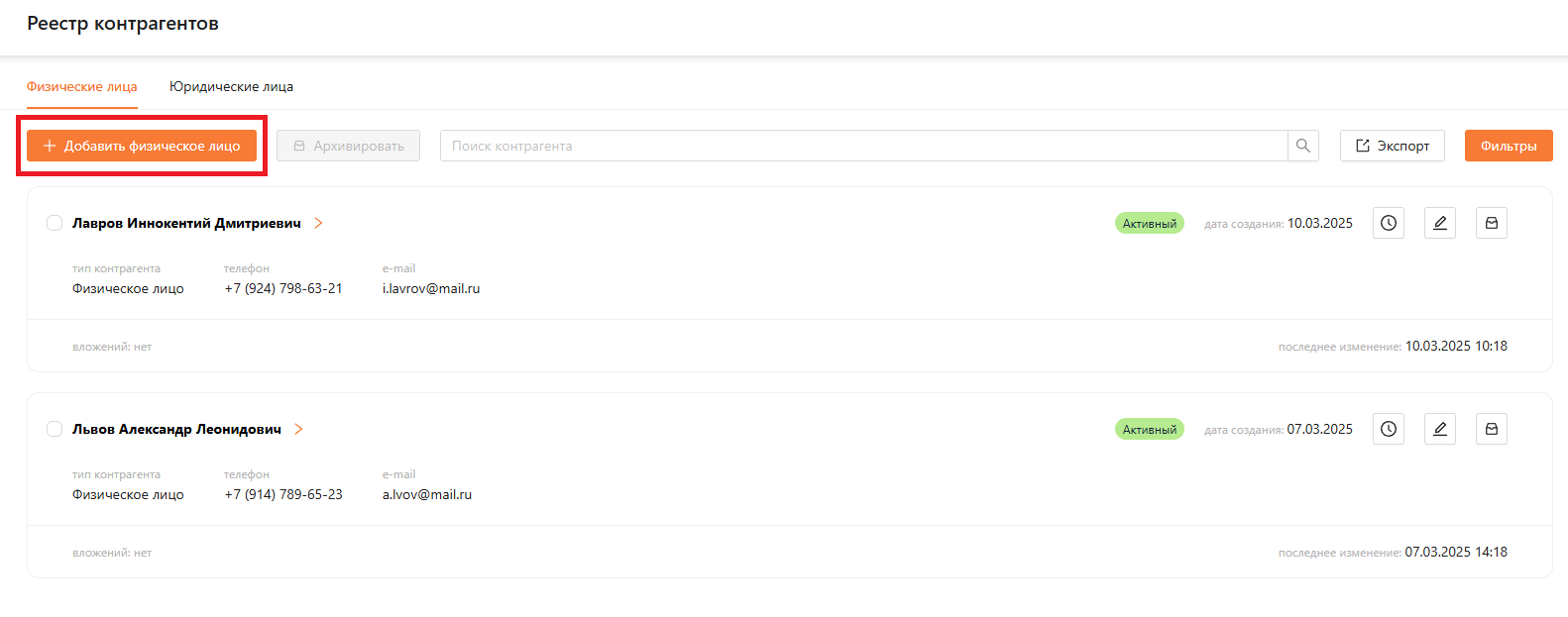
Task: Switch to Юридические лица tab
Action: [x=231, y=86]
